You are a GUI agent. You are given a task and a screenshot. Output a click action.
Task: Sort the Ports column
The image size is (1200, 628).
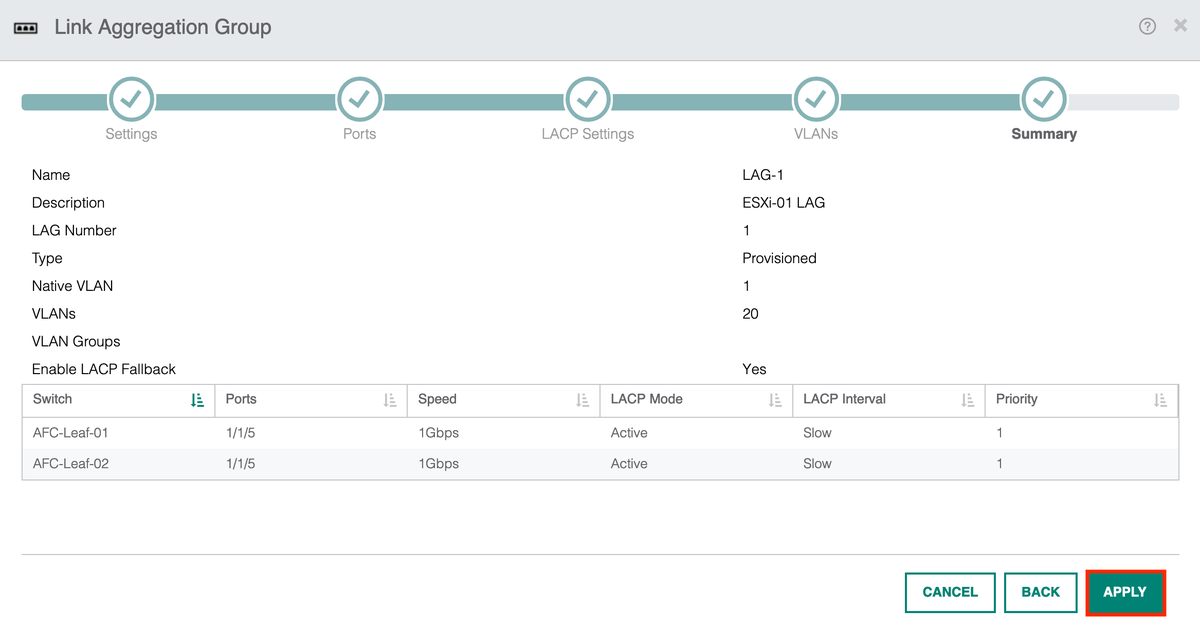[389, 399]
